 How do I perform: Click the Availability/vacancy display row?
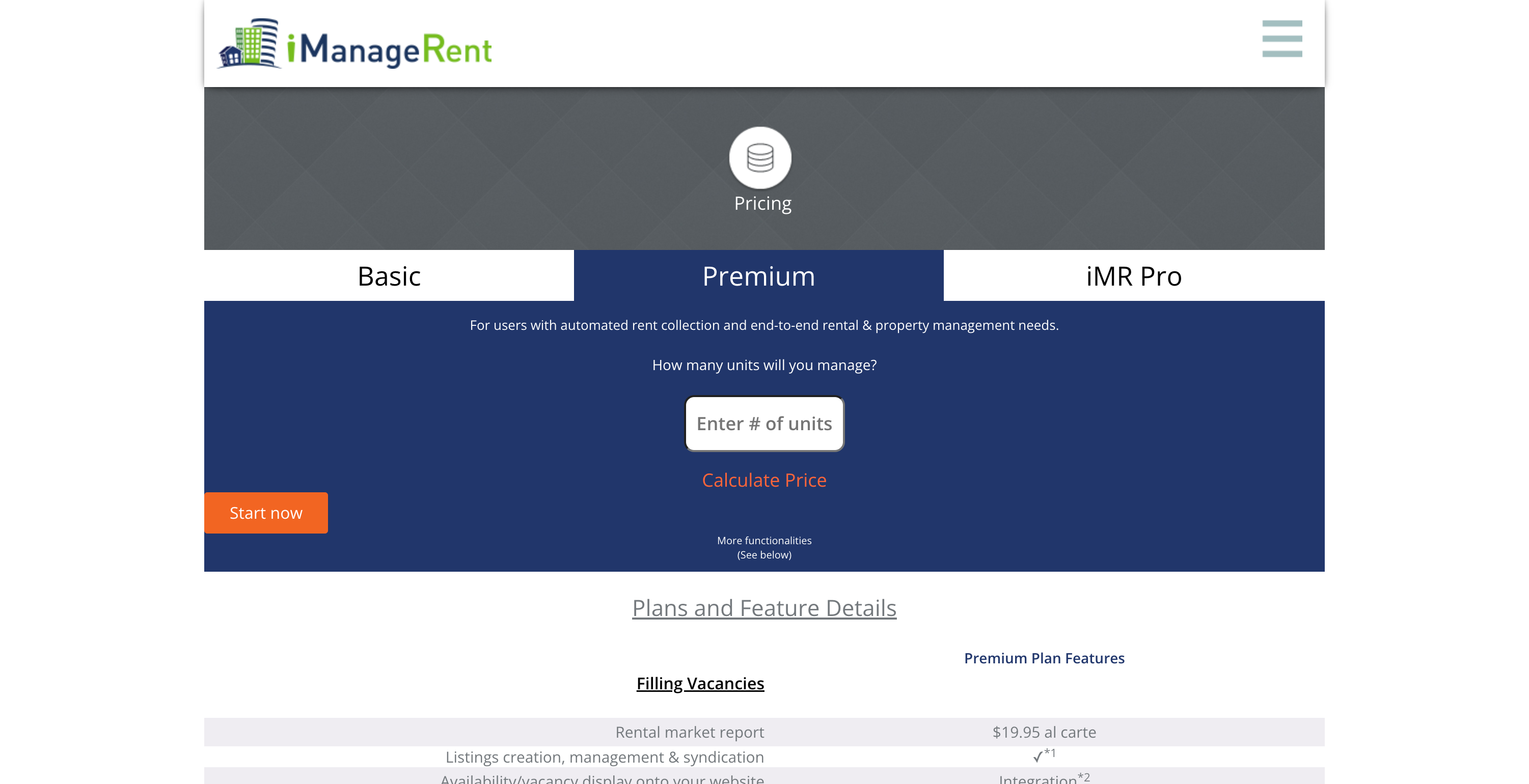click(x=602, y=779)
